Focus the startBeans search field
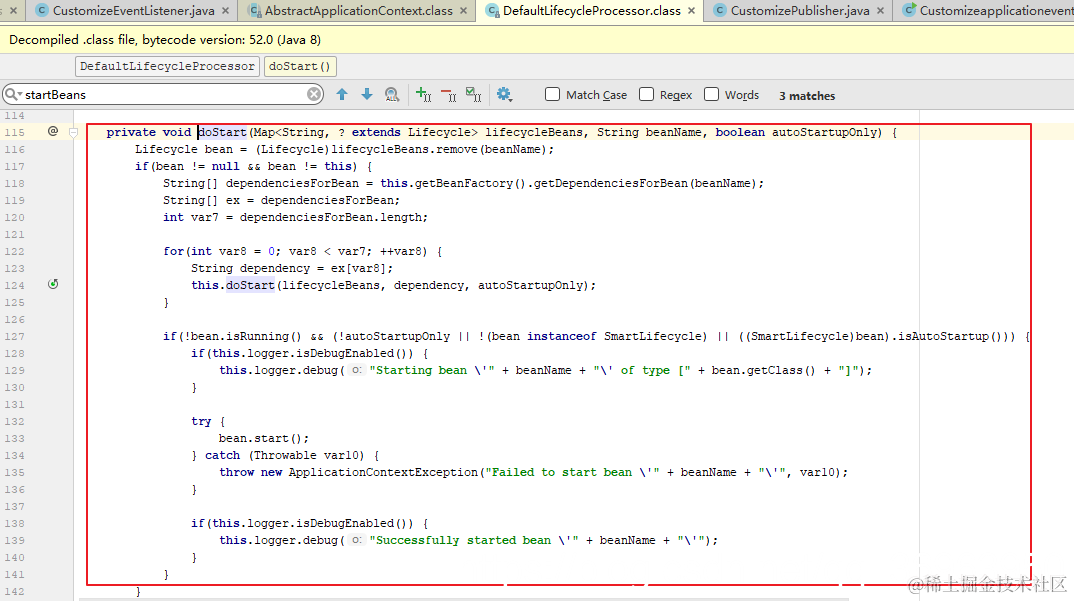1074x601 pixels. [164, 95]
